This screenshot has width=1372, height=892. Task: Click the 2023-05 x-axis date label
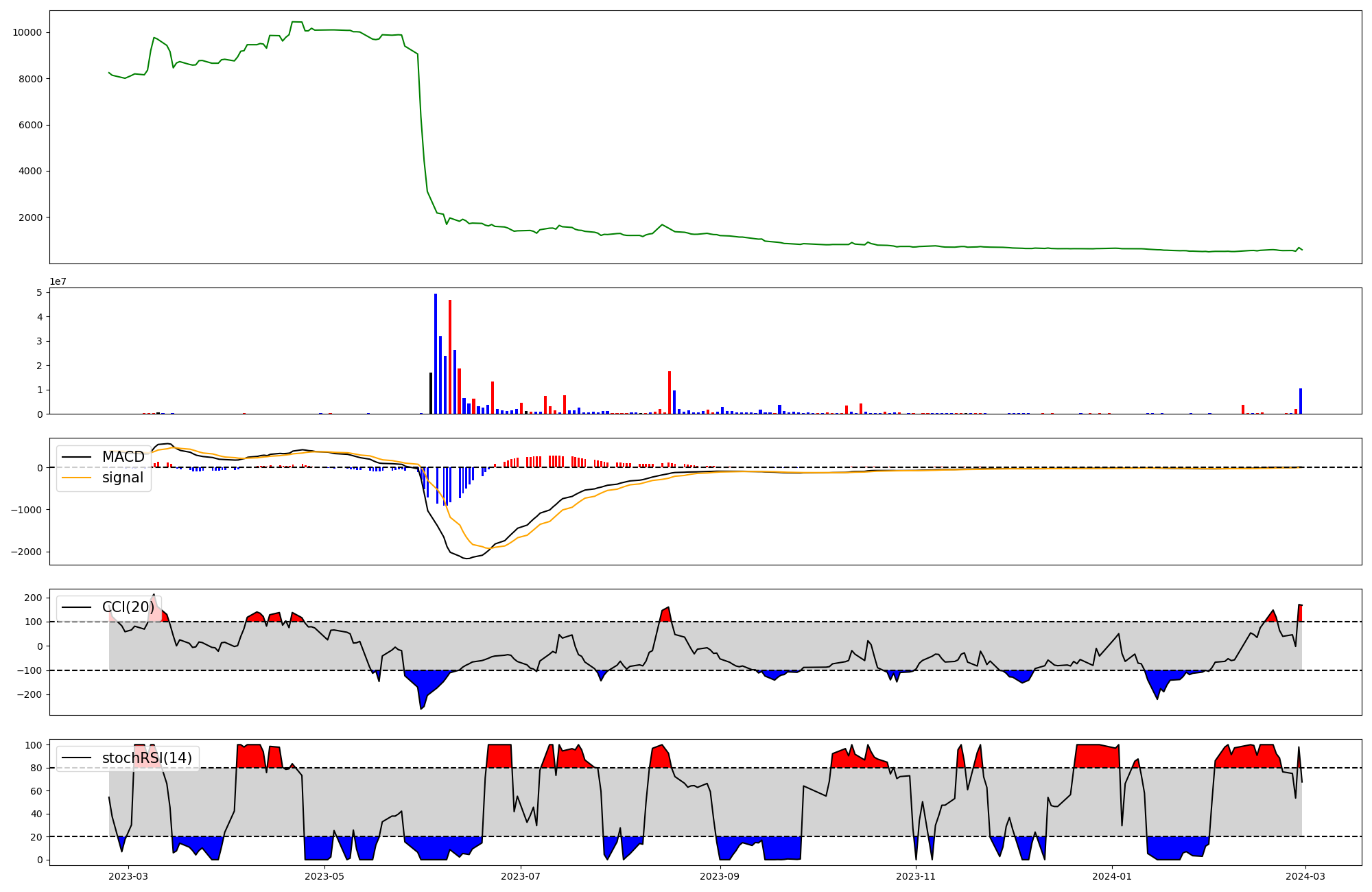pos(324,876)
